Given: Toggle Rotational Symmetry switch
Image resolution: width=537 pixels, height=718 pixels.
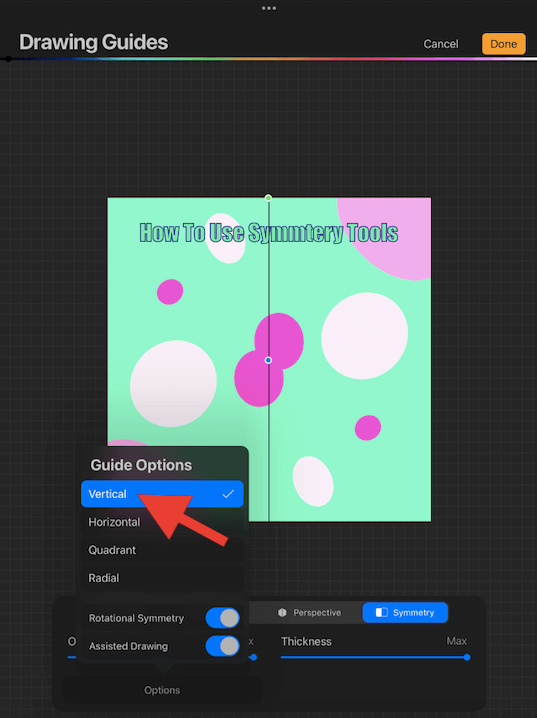Looking at the screenshot, I should coord(222,618).
